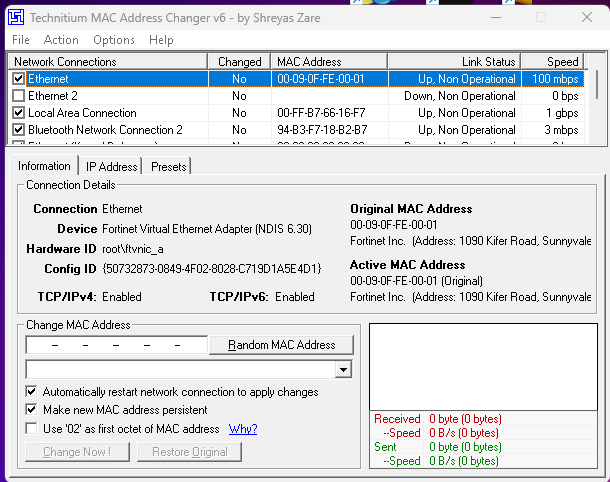The width and height of the screenshot is (610, 482).
Task: Click the Received bytes value
Action: (465, 419)
